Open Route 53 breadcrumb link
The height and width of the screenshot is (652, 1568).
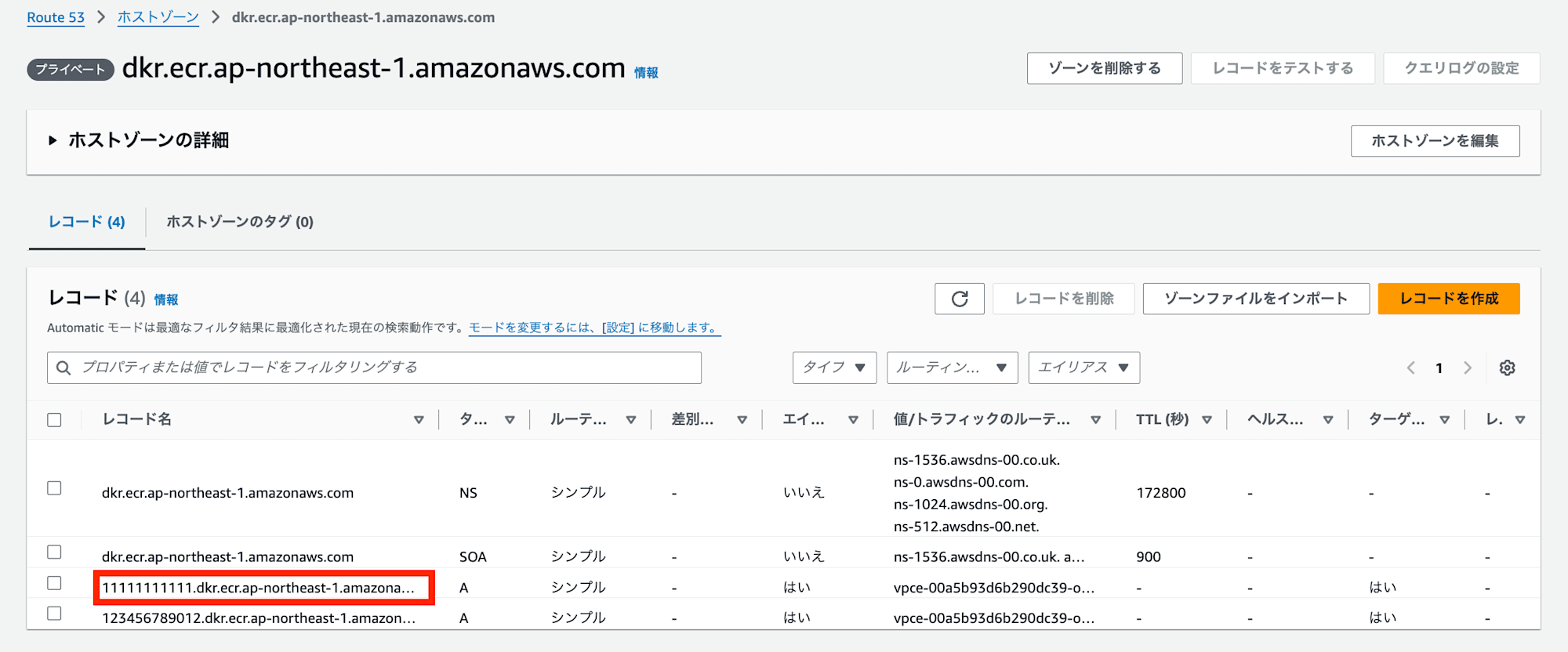pos(56,17)
